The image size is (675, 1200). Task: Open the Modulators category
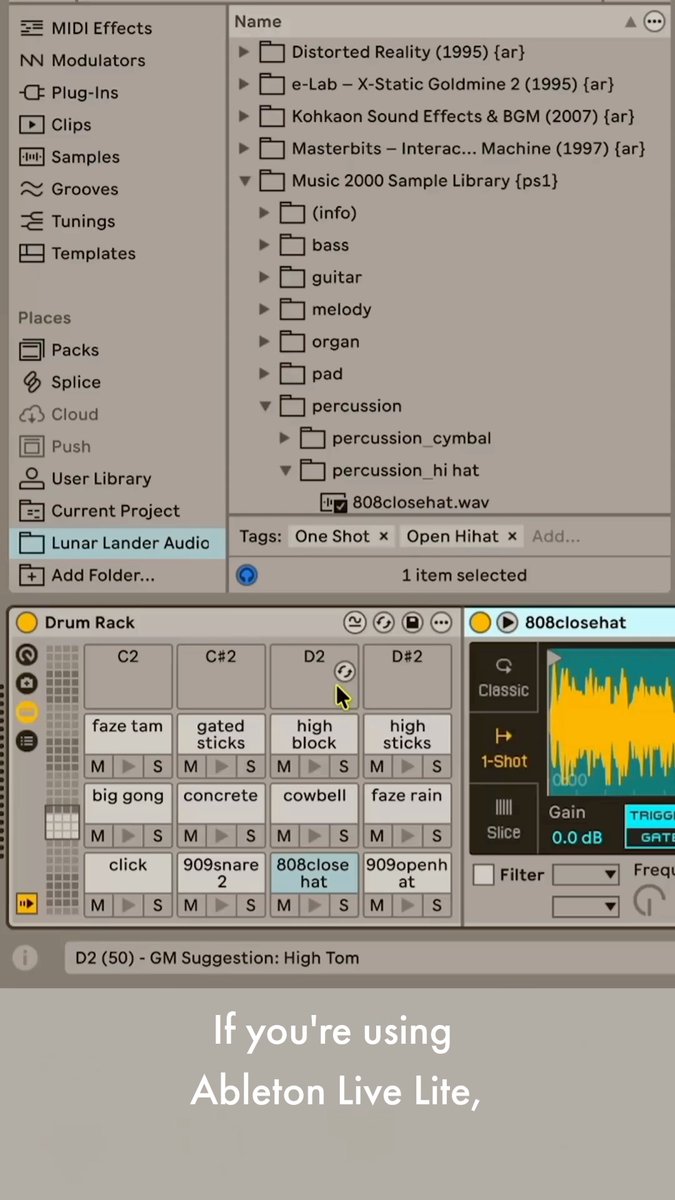[82, 60]
